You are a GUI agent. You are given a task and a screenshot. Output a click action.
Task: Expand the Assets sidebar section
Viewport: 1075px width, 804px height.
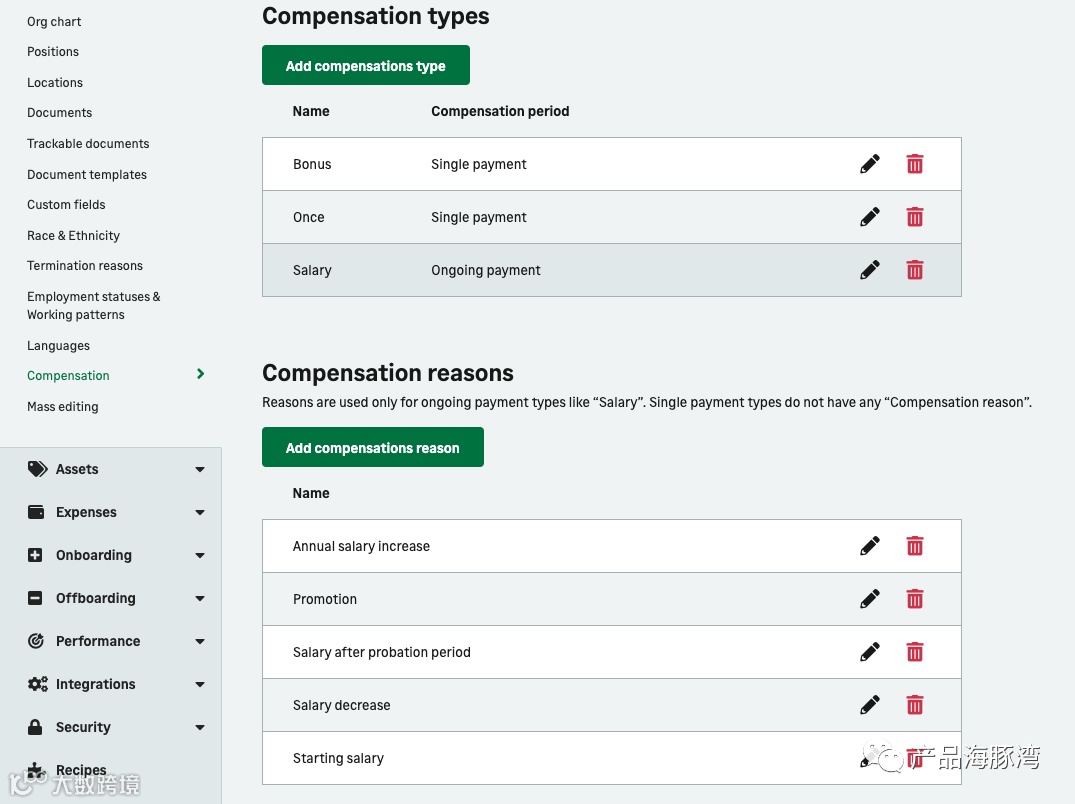tap(199, 469)
